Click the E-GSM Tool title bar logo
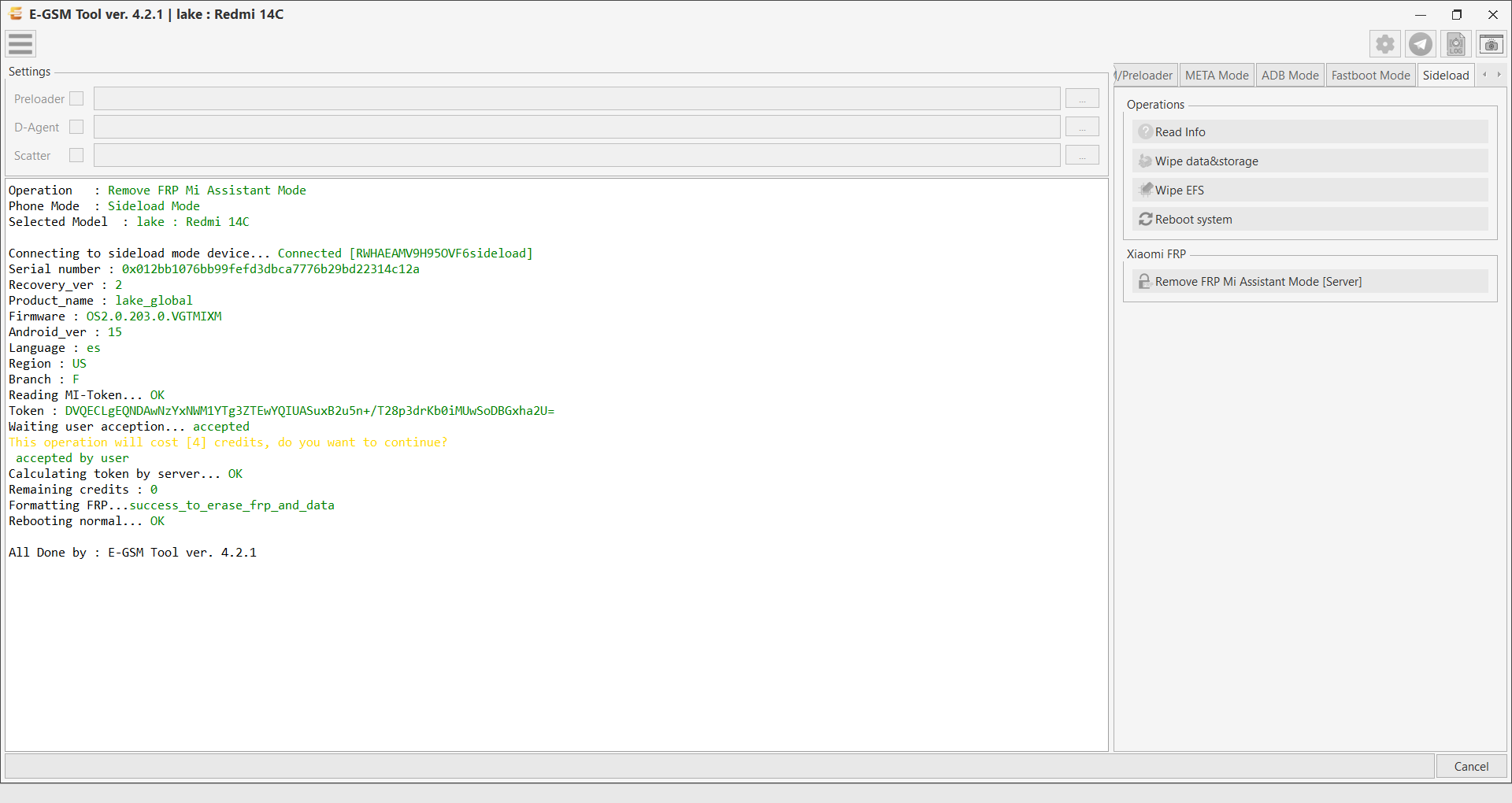Viewport: 1512px width, 803px height. coord(16,13)
